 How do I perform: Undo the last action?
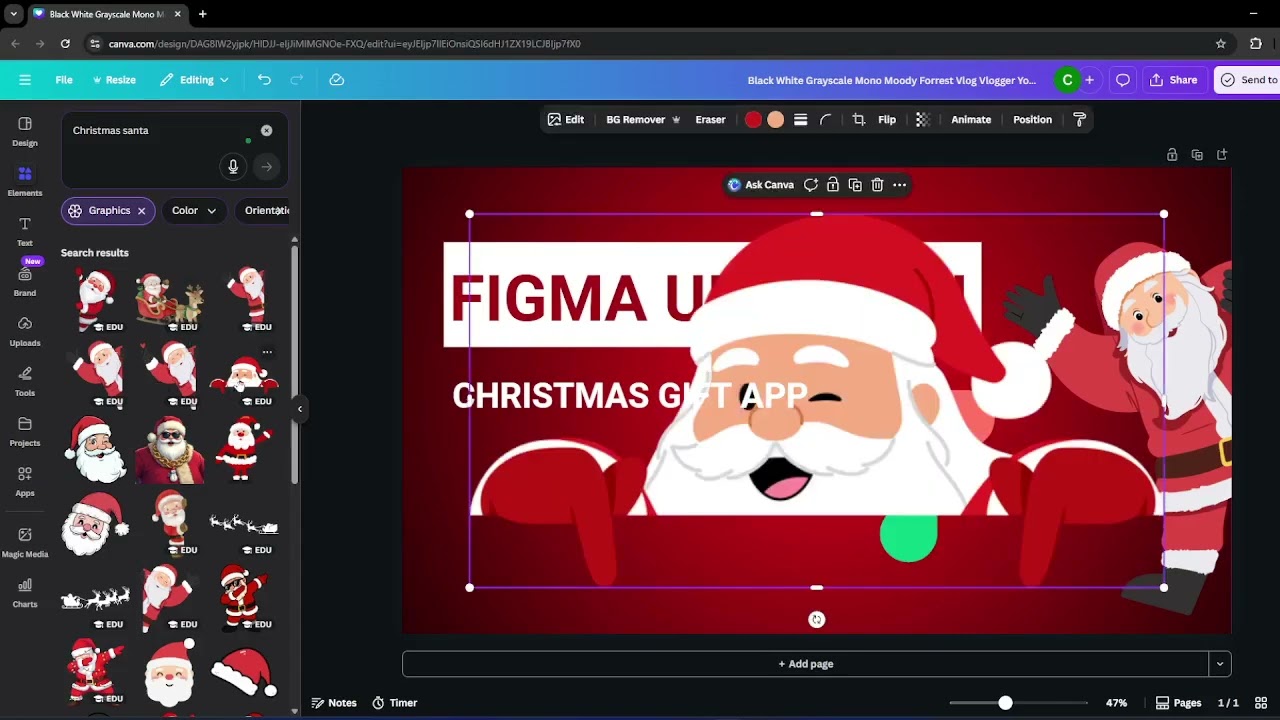tap(264, 80)
